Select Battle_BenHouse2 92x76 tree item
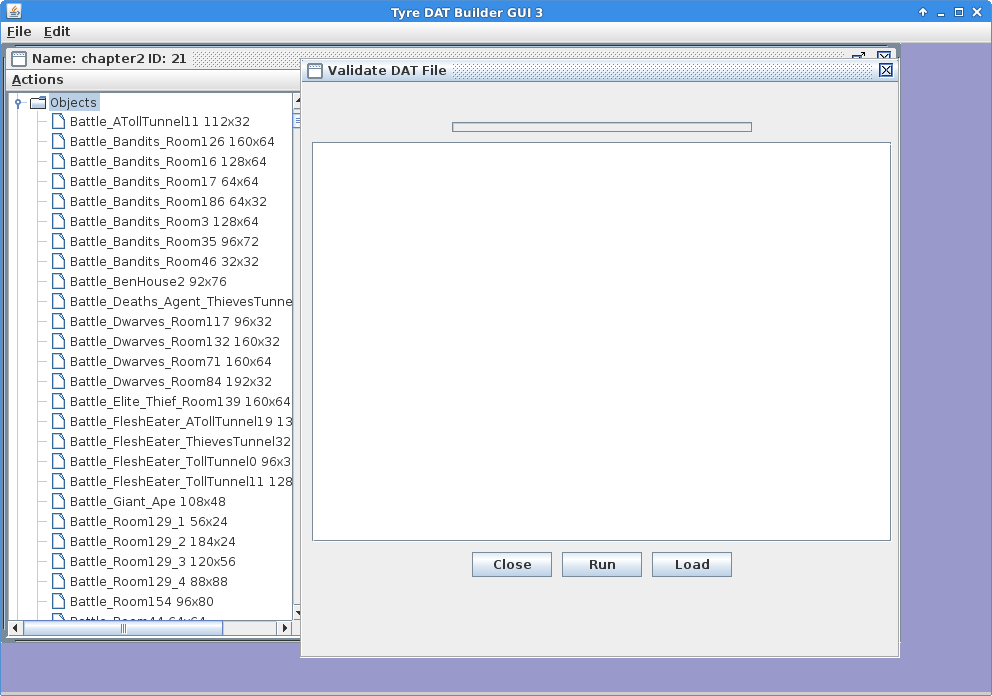 point(148,282)
